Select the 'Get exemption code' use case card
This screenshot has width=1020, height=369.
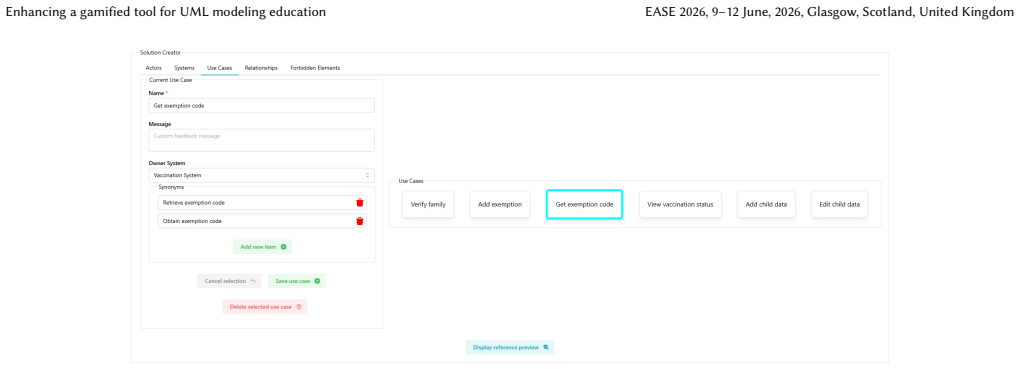point(584,204)
